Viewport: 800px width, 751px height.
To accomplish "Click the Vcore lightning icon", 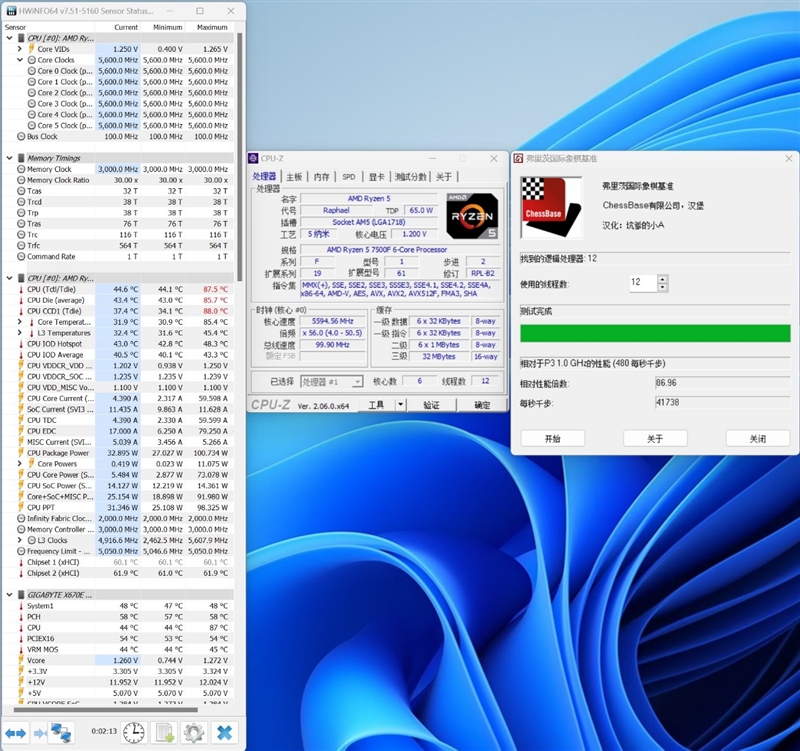I will pyautogui.click(x=21, y=660).
